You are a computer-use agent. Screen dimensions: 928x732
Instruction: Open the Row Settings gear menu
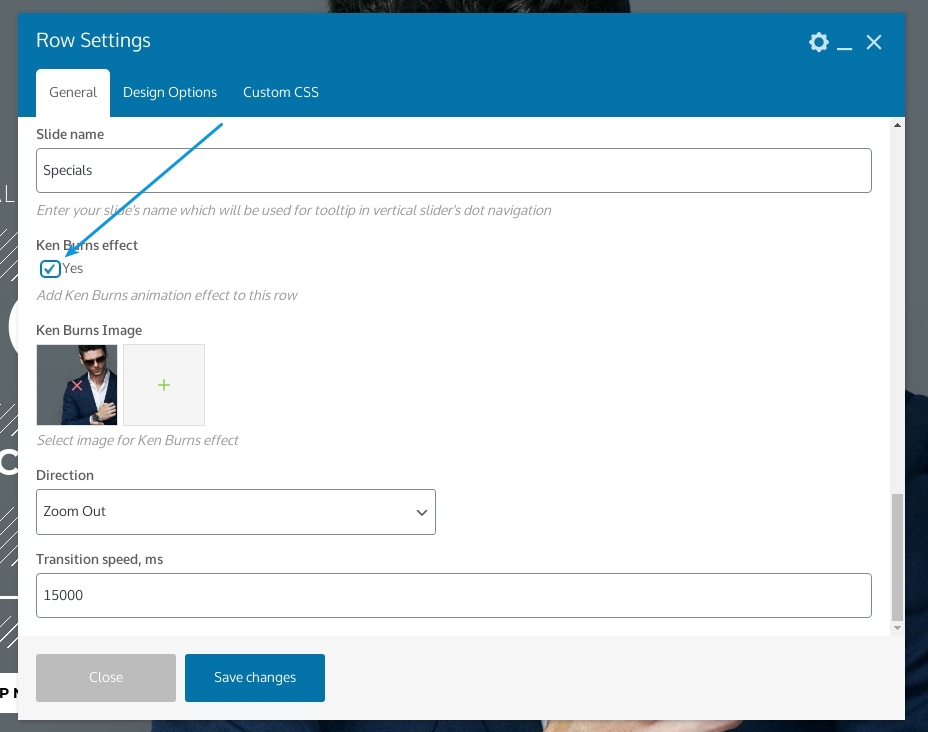[819, 42]
